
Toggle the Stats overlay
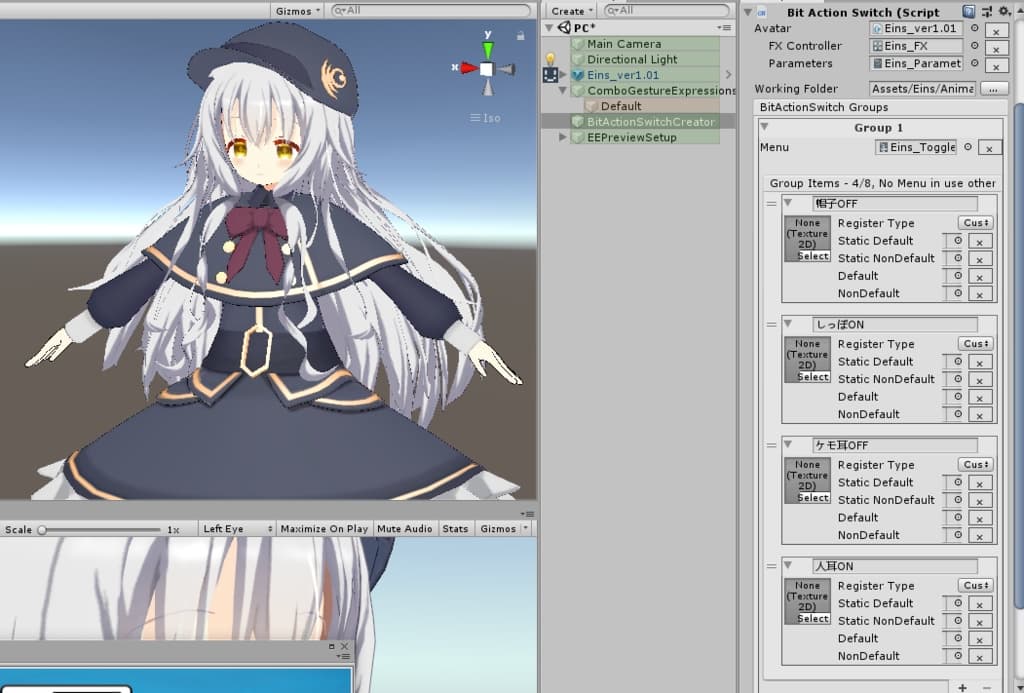coord(455,529)
